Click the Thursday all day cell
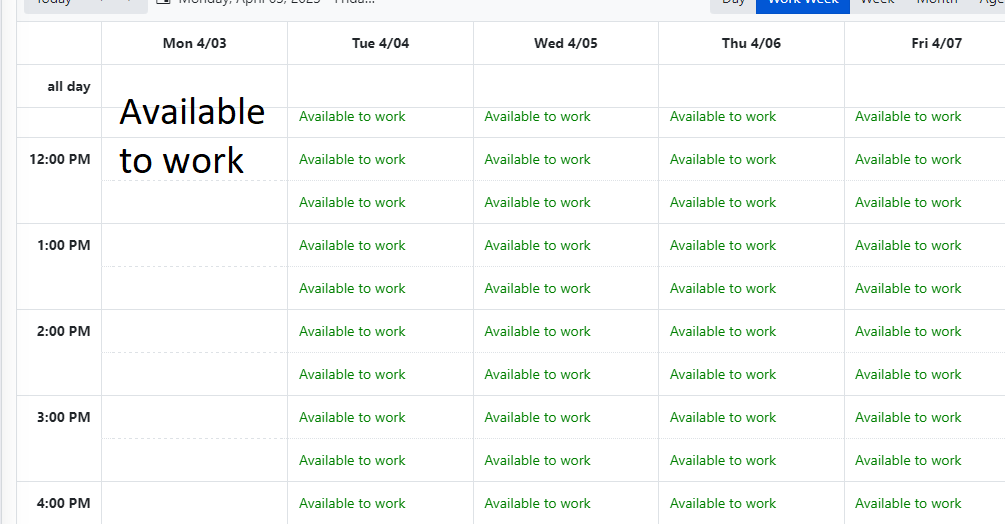1005x524 pixels. point(751,86)
